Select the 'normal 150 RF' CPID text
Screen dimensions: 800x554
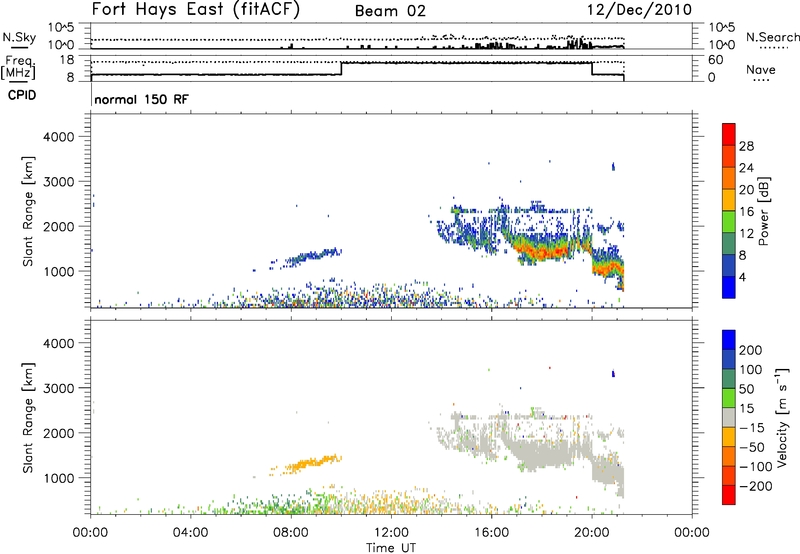pos(141,99)
